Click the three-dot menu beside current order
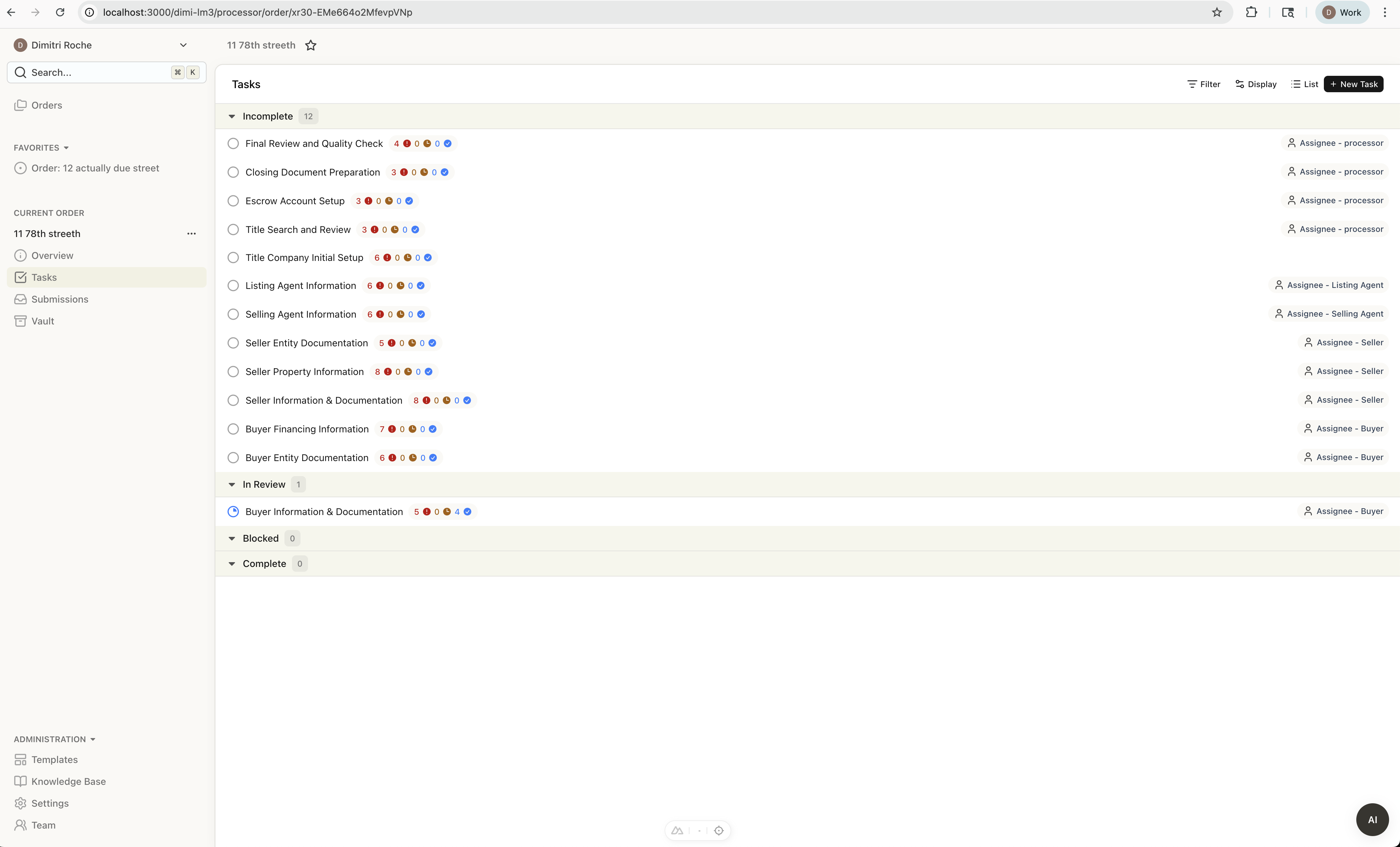This screenshot has width=1400, height=847. point(192,234)
